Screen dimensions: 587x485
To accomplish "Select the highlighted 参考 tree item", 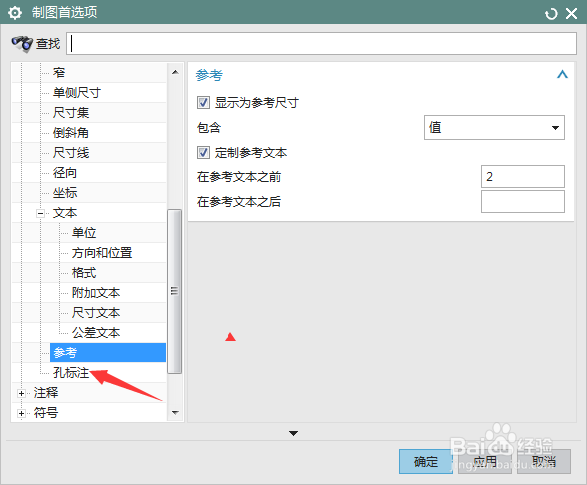I will [x=108, y=353].
